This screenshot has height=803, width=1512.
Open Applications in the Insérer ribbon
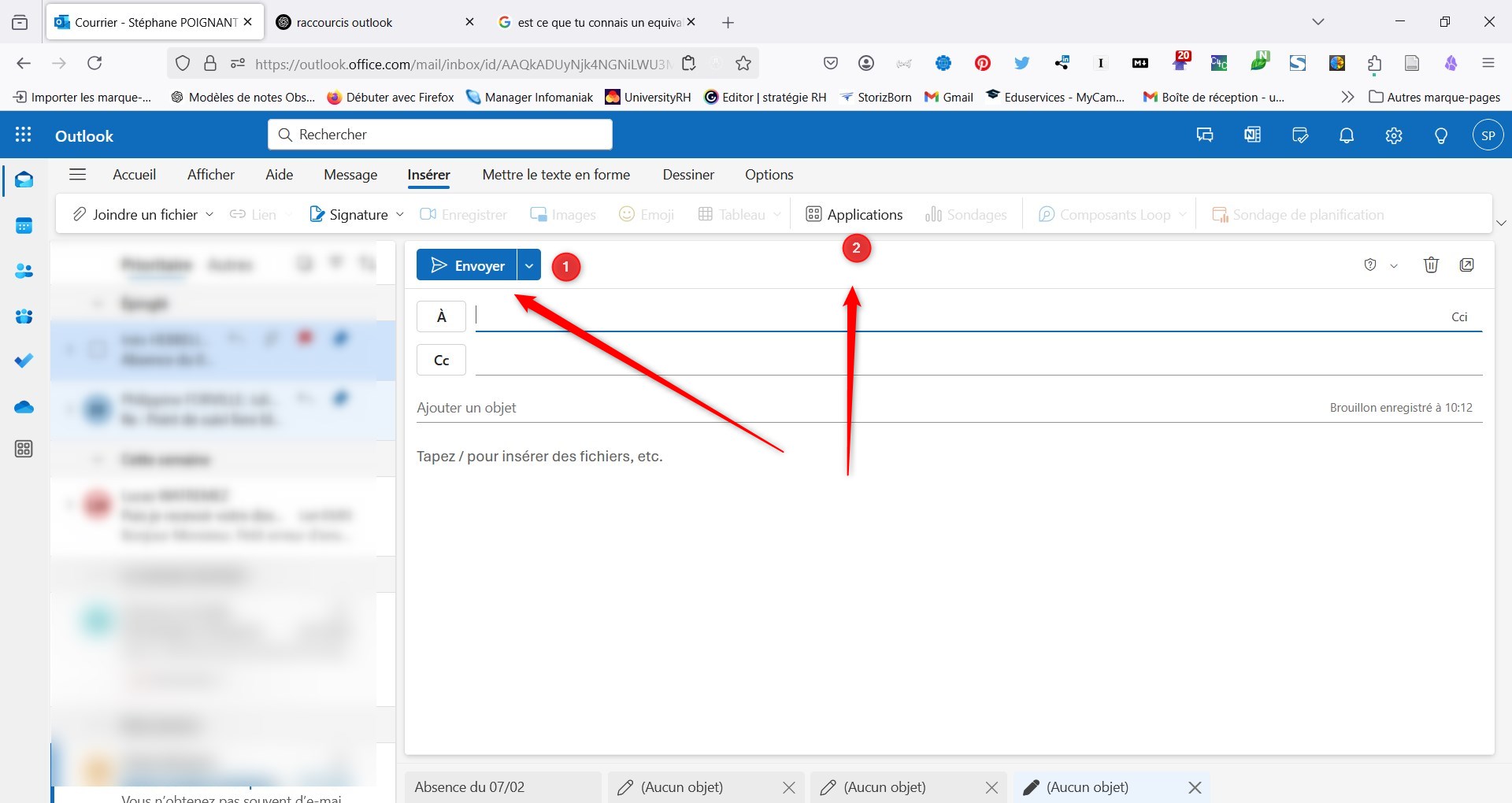pyautogui.click(x=854, y=213)
